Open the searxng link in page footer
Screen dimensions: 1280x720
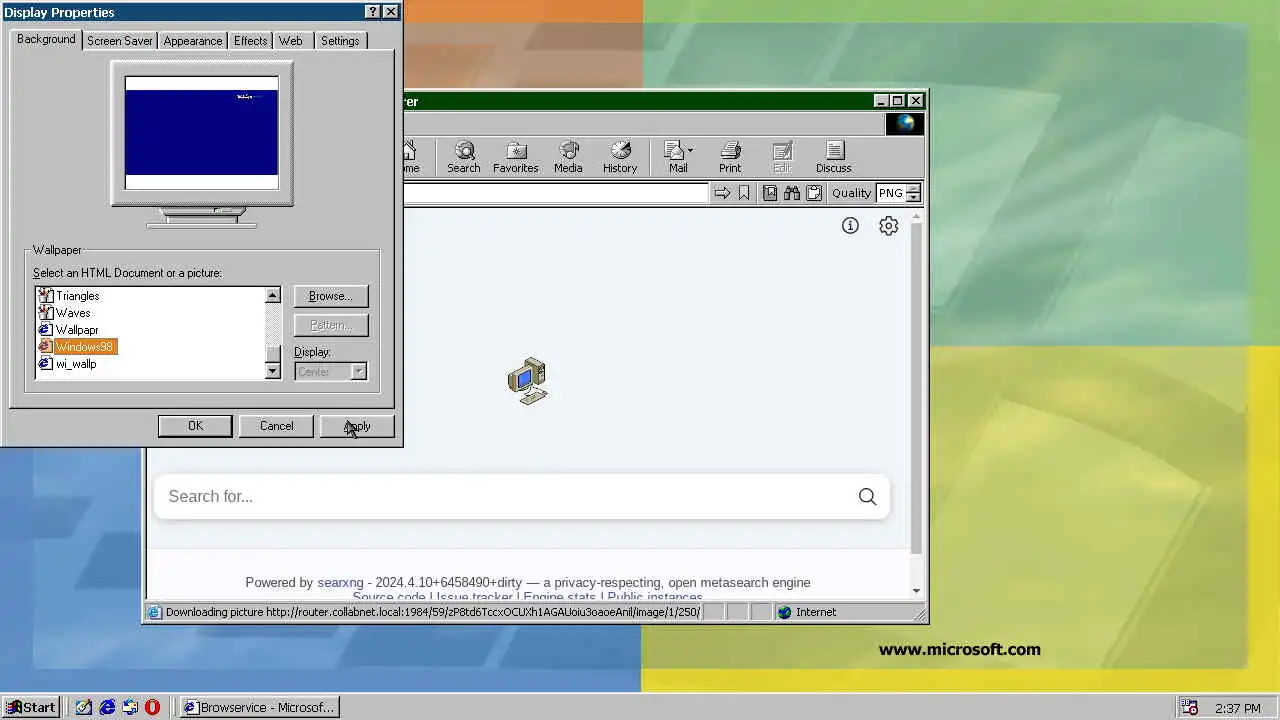[x=340, y=582]
